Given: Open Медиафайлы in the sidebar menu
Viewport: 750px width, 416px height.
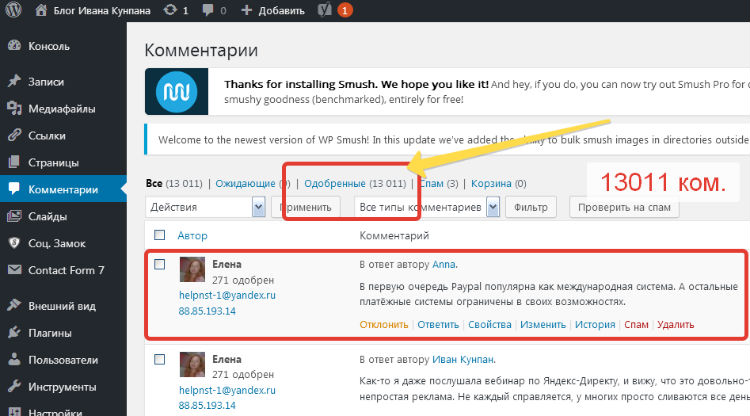Looking at the screenshot, I should (63, 109).
